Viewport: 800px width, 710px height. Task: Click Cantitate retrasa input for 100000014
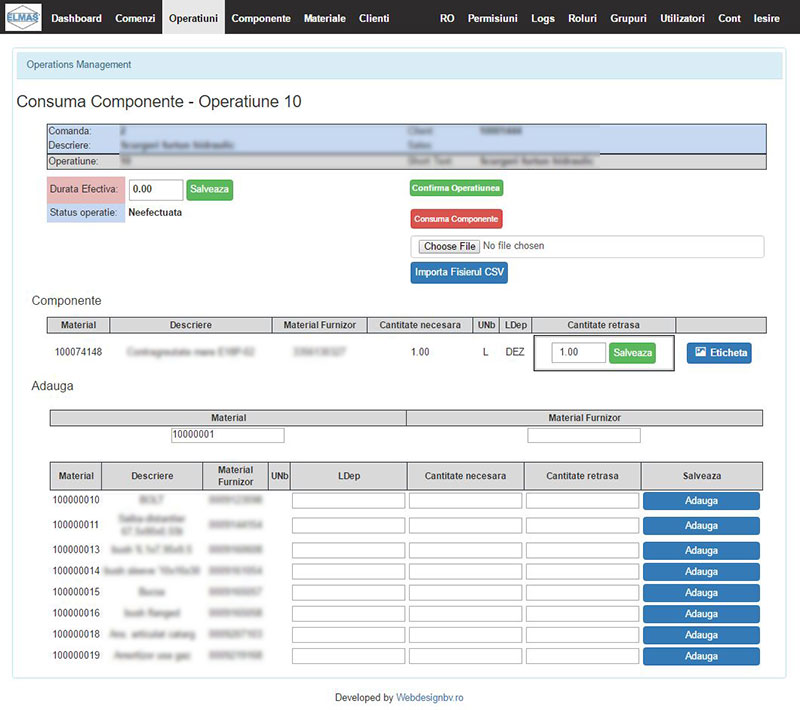[x=582, y=572]
